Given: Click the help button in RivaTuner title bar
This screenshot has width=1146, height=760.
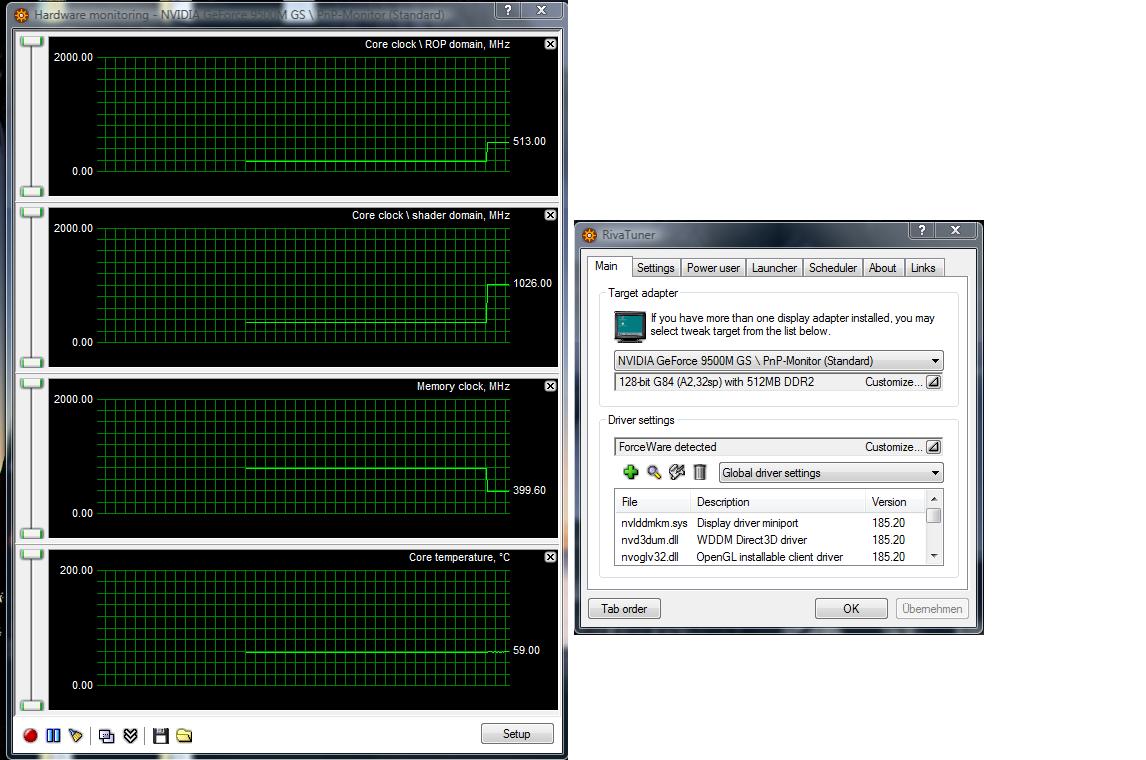Looking at the screenshot, I should click(x=922, y=230).
